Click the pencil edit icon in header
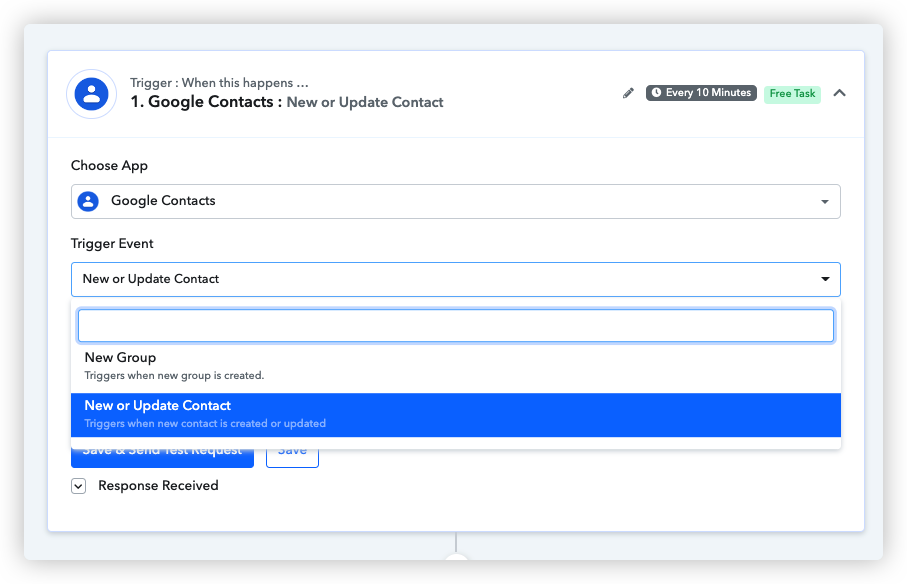 (x=628, y=93)
